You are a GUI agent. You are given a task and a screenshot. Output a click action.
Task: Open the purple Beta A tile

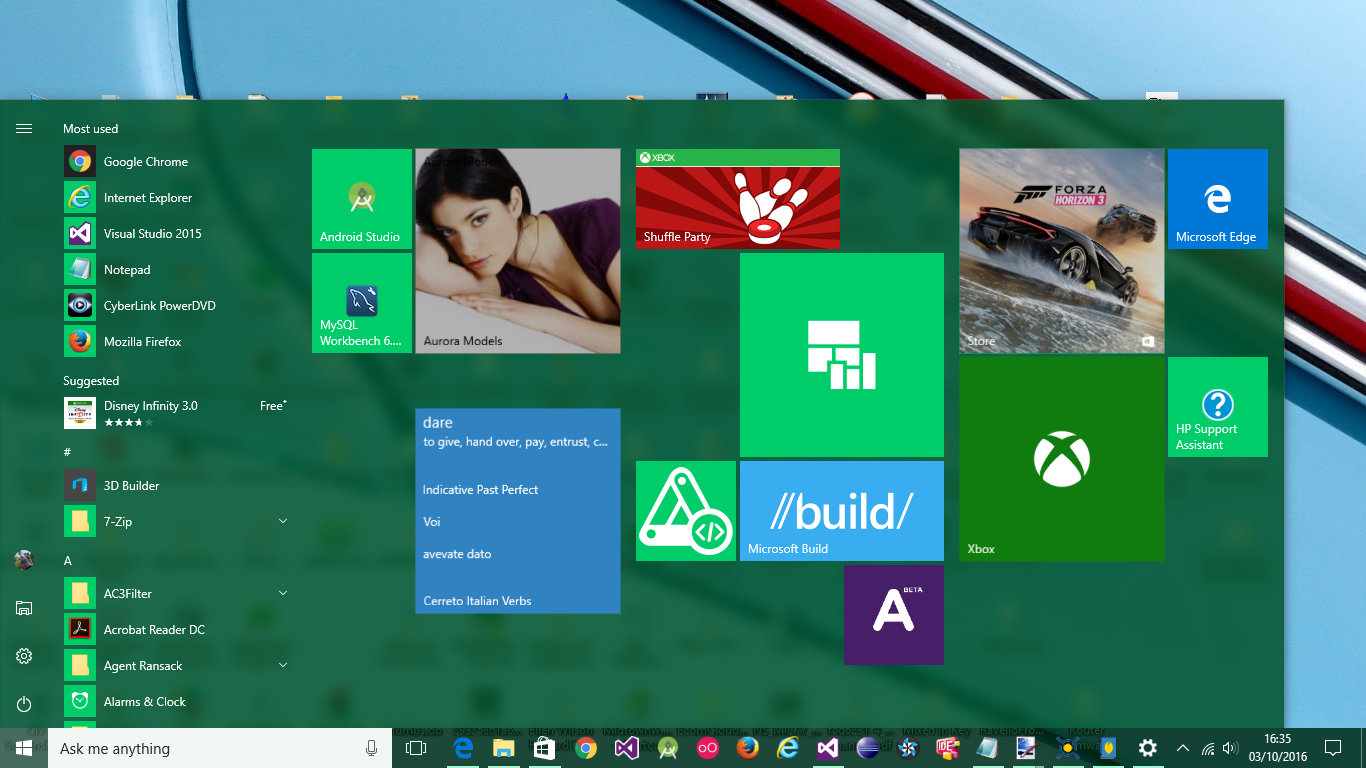tap(894, 615)
